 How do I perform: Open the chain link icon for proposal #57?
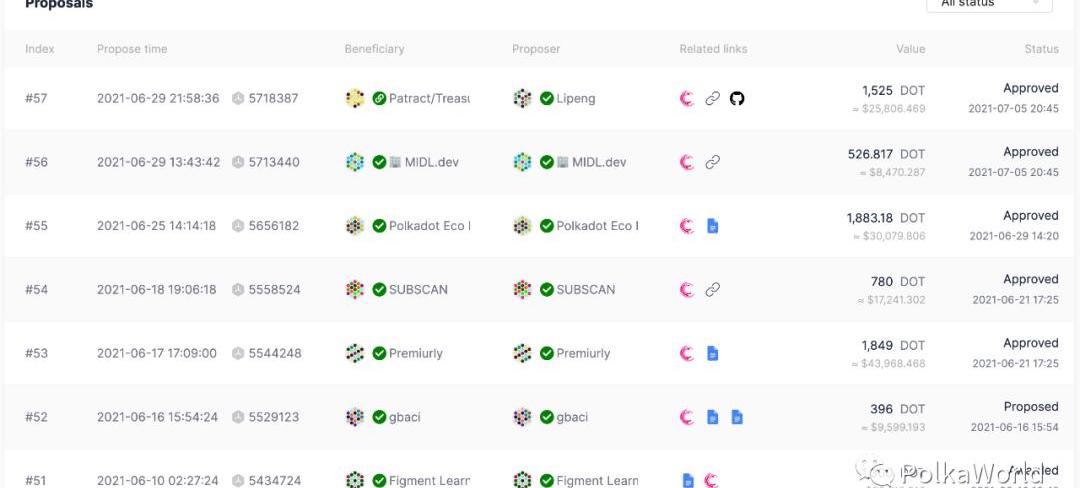coord(713,98)
